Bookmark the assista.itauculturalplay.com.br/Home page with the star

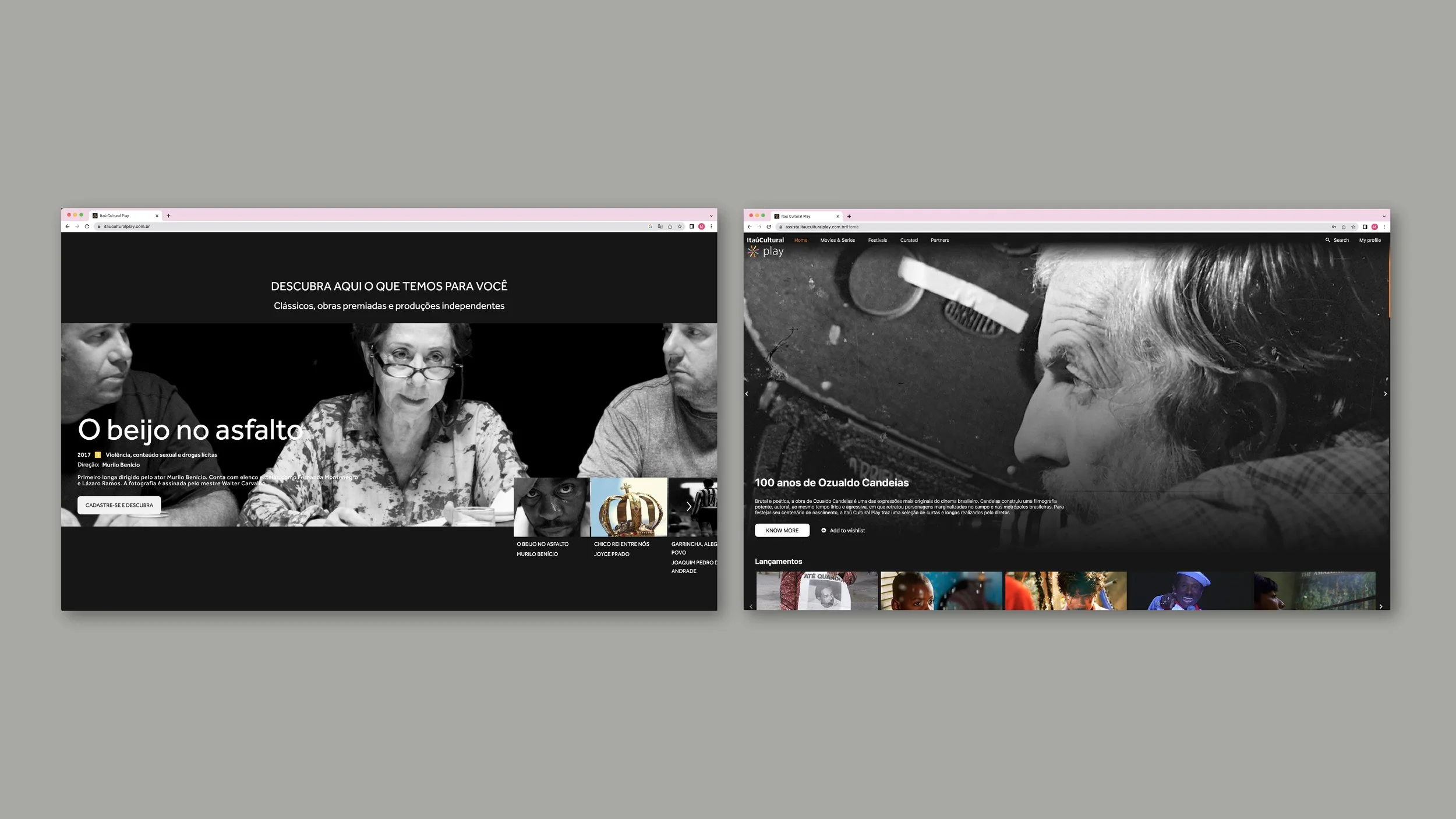pyautogui.click(x=1353, y=227)
